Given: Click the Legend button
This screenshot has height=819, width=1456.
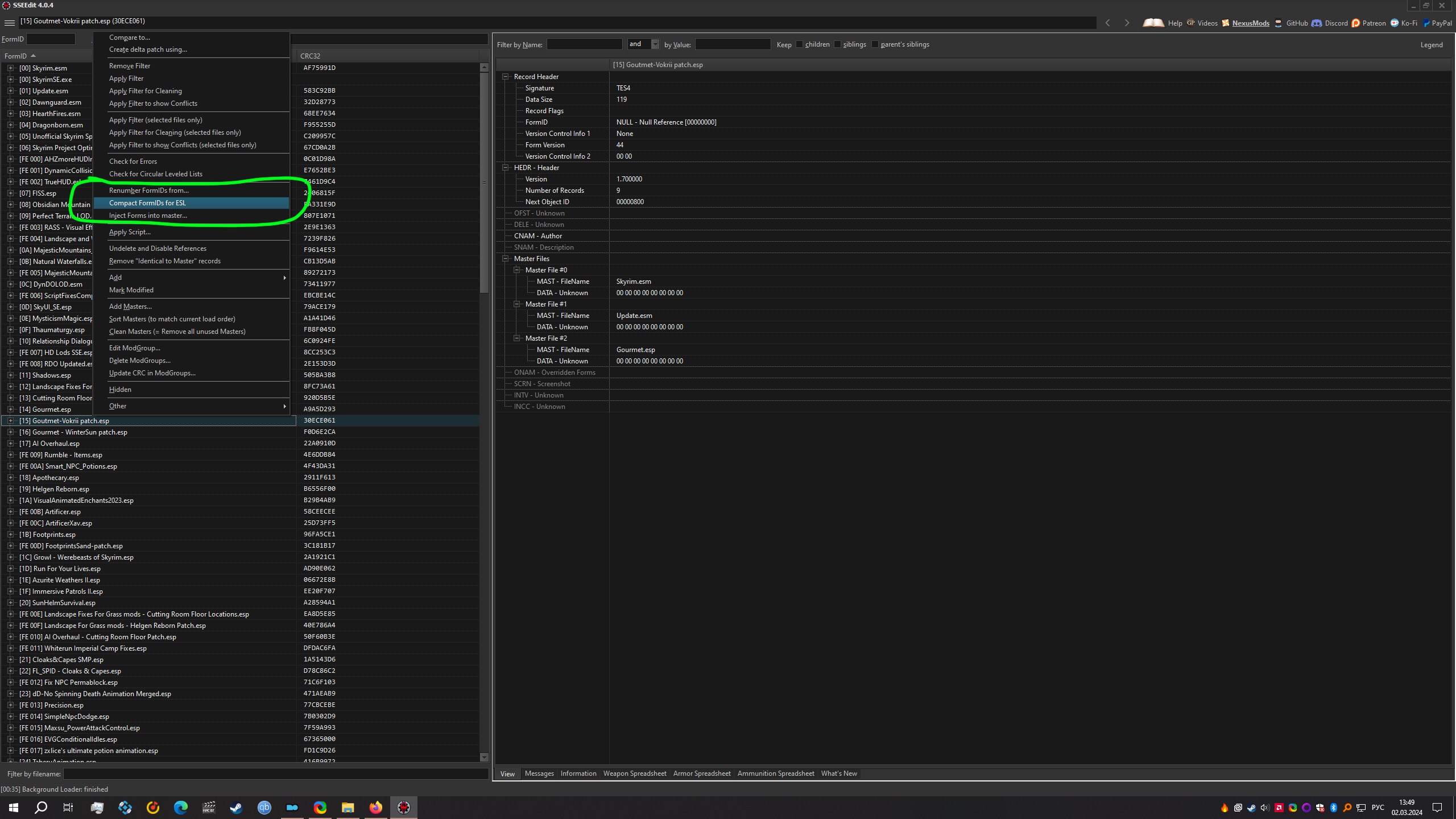Looking at the screenshot, I should click(1432, 45).
